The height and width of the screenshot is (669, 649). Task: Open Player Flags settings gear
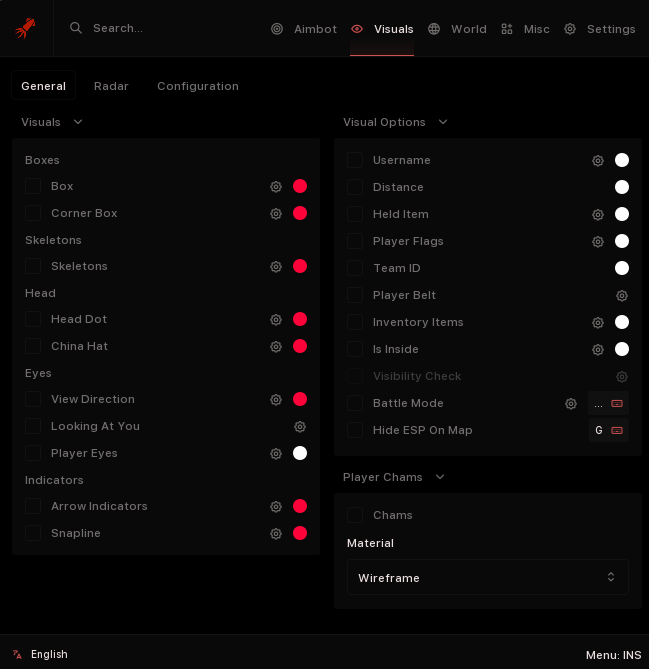click(598, 241)
